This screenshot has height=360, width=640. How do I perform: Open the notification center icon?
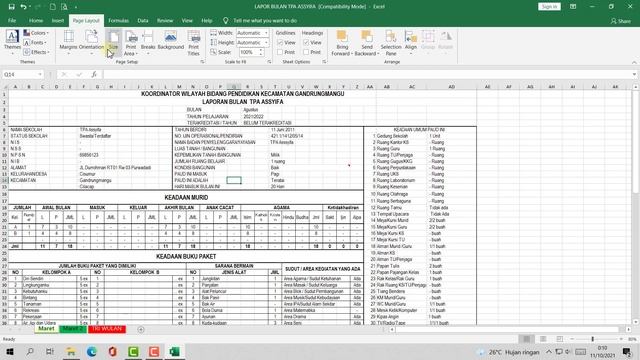click(627, 352)
